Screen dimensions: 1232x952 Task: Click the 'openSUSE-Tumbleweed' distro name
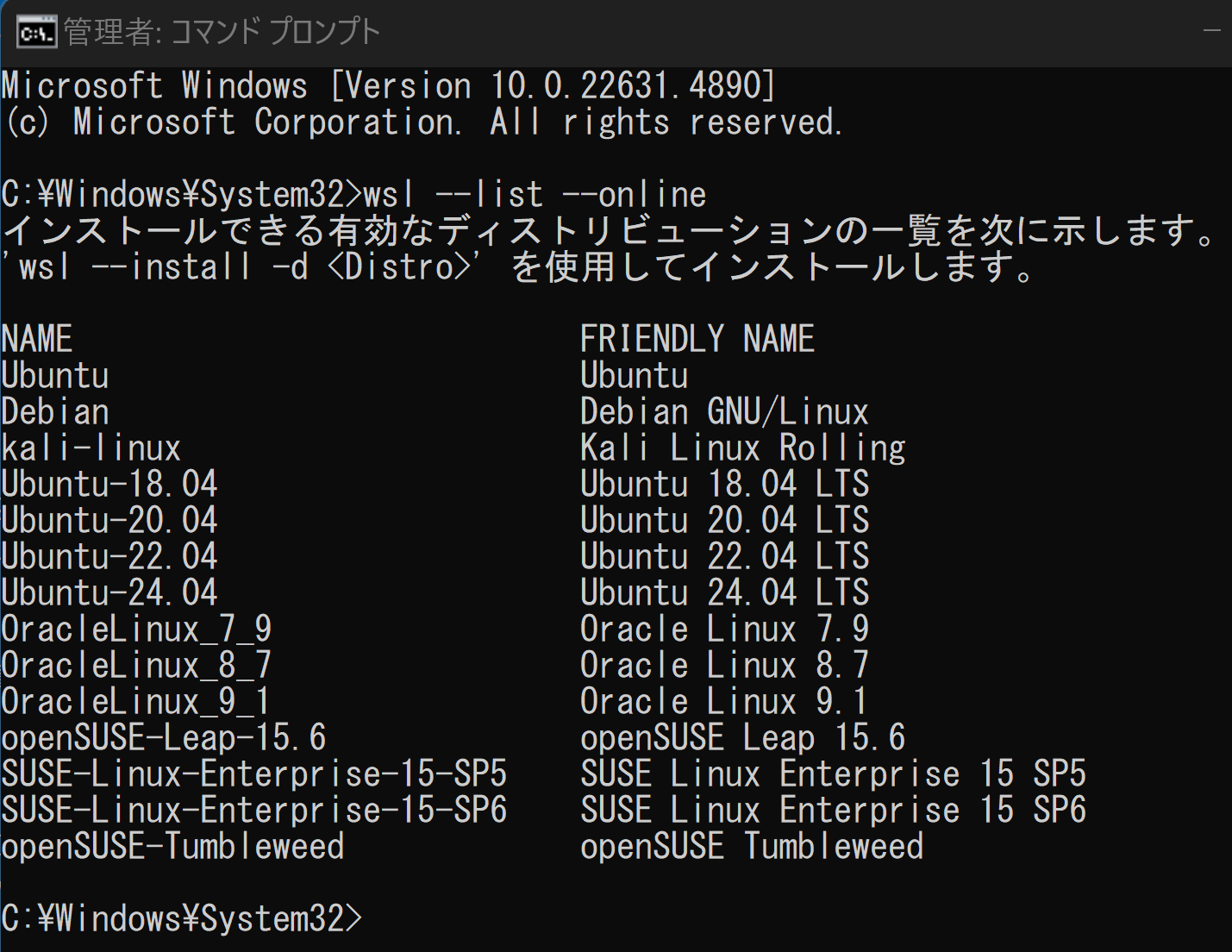(173, 846)
